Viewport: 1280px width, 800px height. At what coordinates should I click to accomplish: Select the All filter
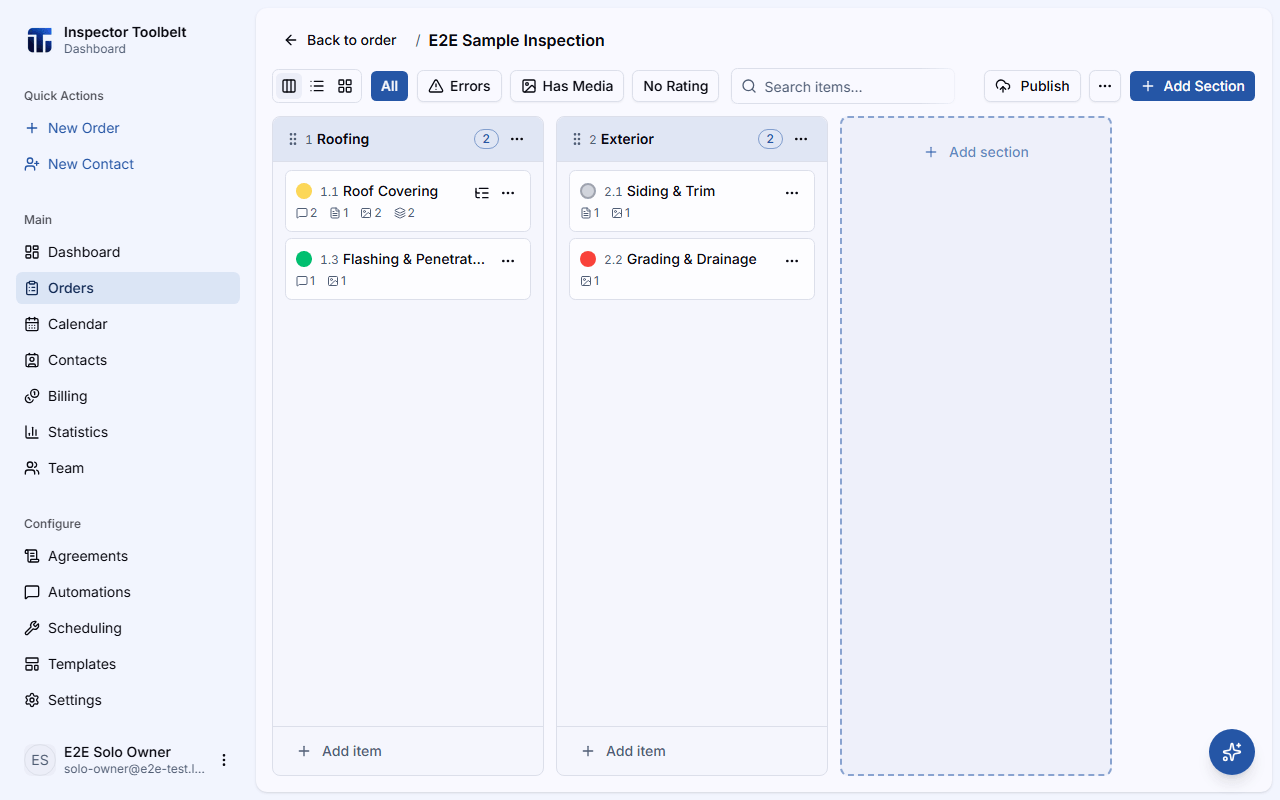tap(389, 86)
